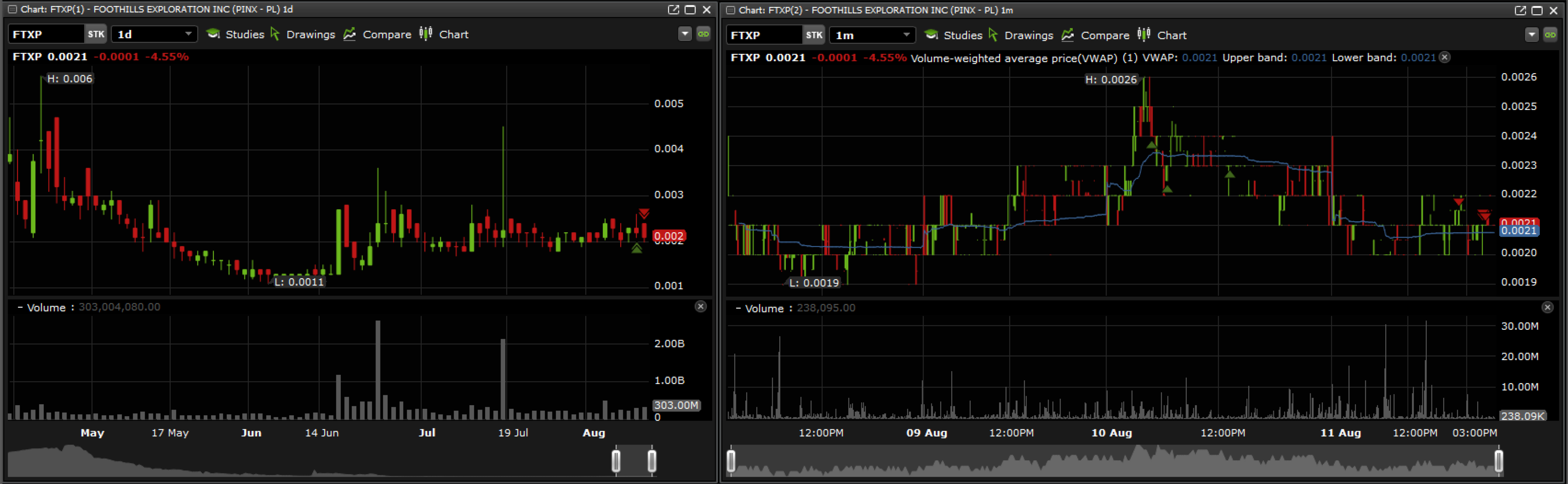Screen dimensions: 1568x484
Task: Click the FTXP(2) window title menu icon
Action: click(x=730, y=10)
